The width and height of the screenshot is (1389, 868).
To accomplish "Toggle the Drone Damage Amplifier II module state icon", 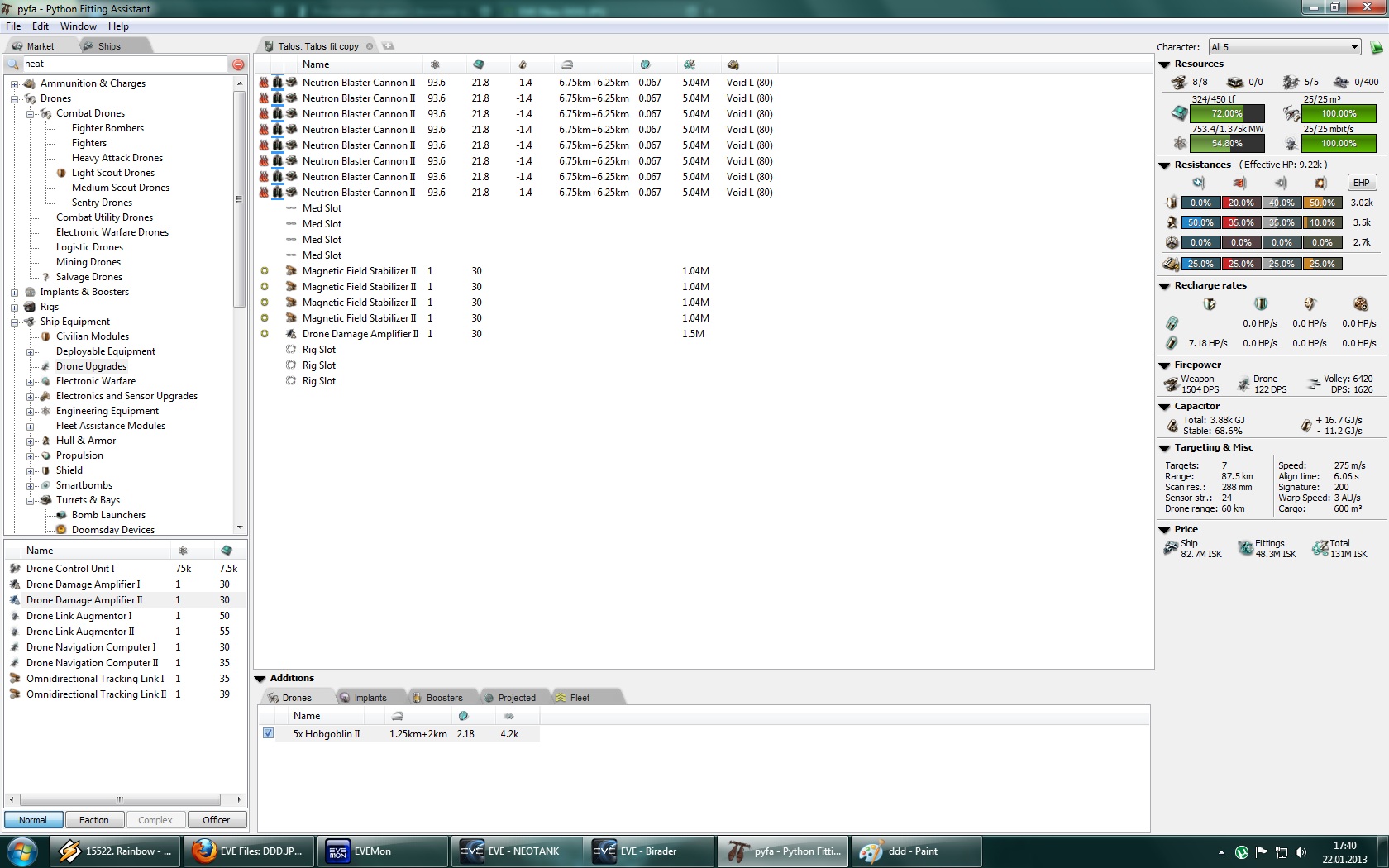I will coord(265,334).
